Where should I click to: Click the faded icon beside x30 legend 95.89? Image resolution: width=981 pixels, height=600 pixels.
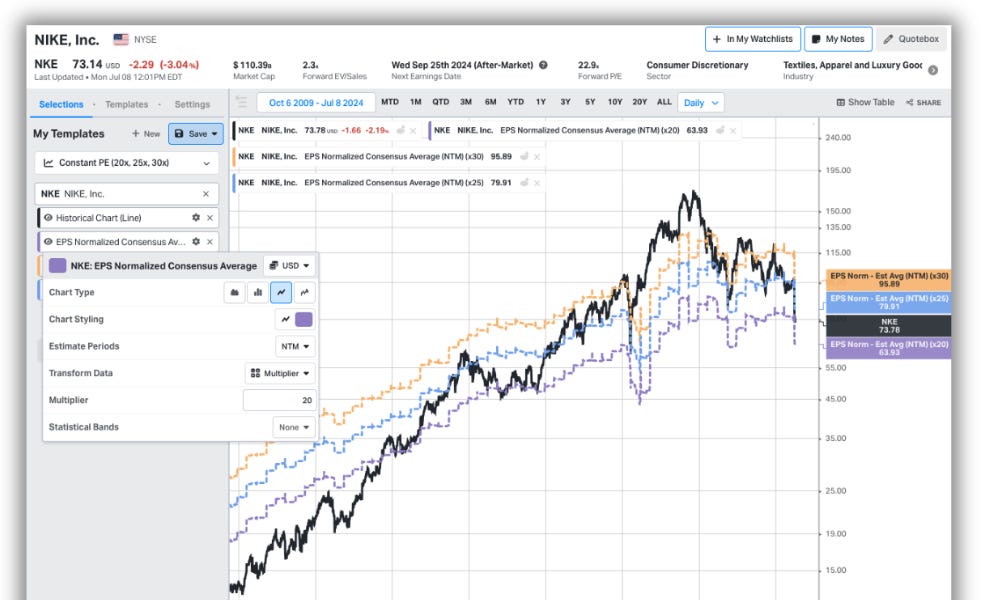(524, 156)
